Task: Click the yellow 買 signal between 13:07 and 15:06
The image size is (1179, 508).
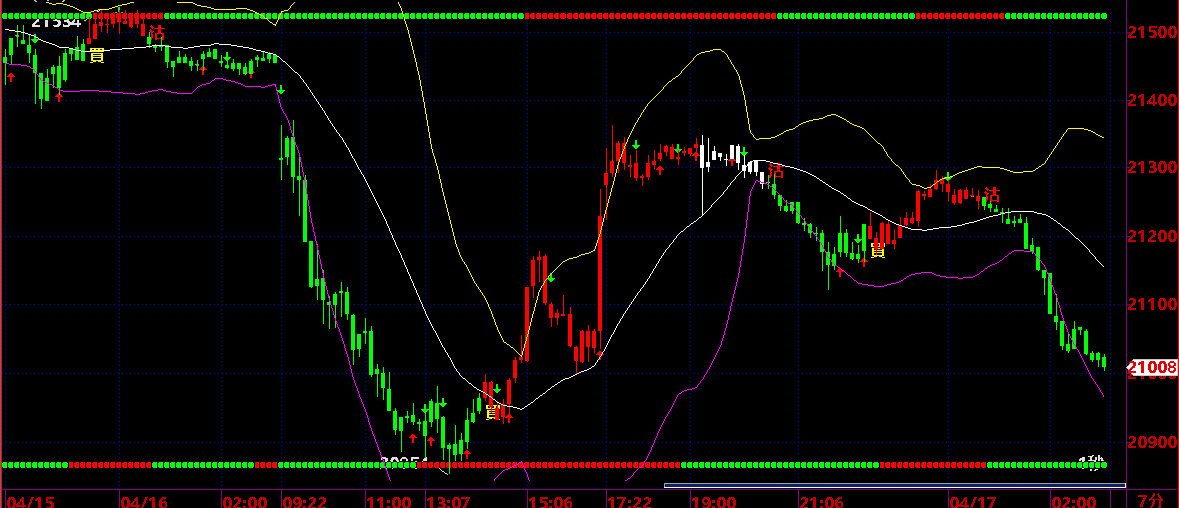Action: tap(493, 411)
